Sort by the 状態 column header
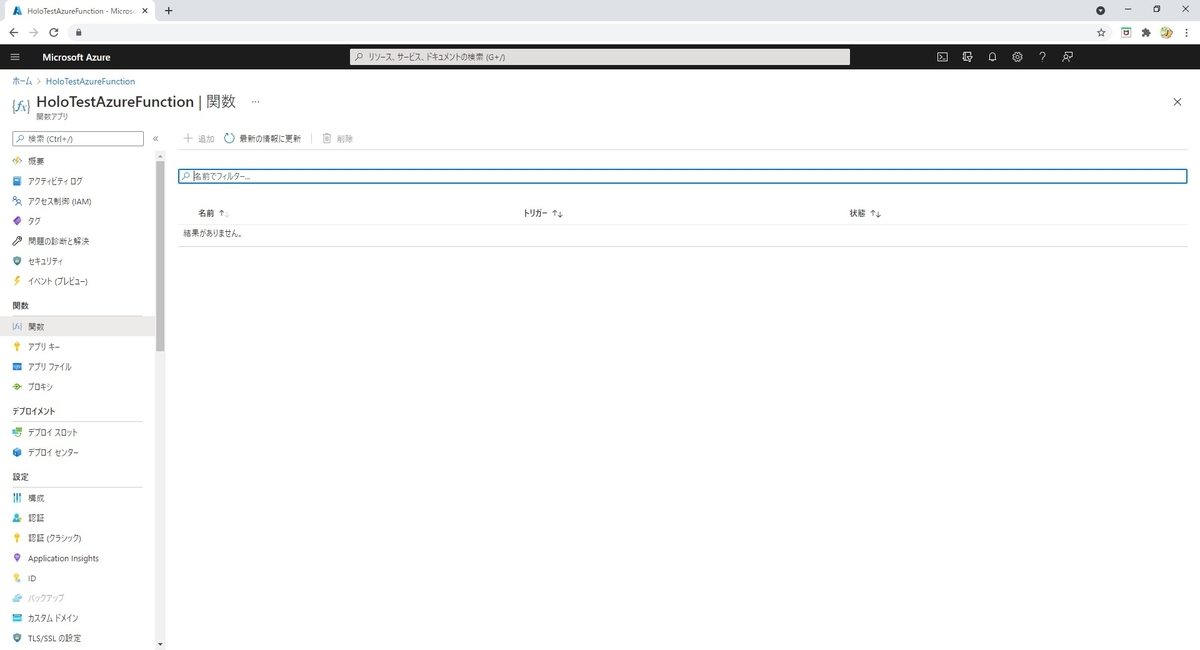Image resolution: width=1200 pixels, height=650 pixels. click(x=865, y=213)
